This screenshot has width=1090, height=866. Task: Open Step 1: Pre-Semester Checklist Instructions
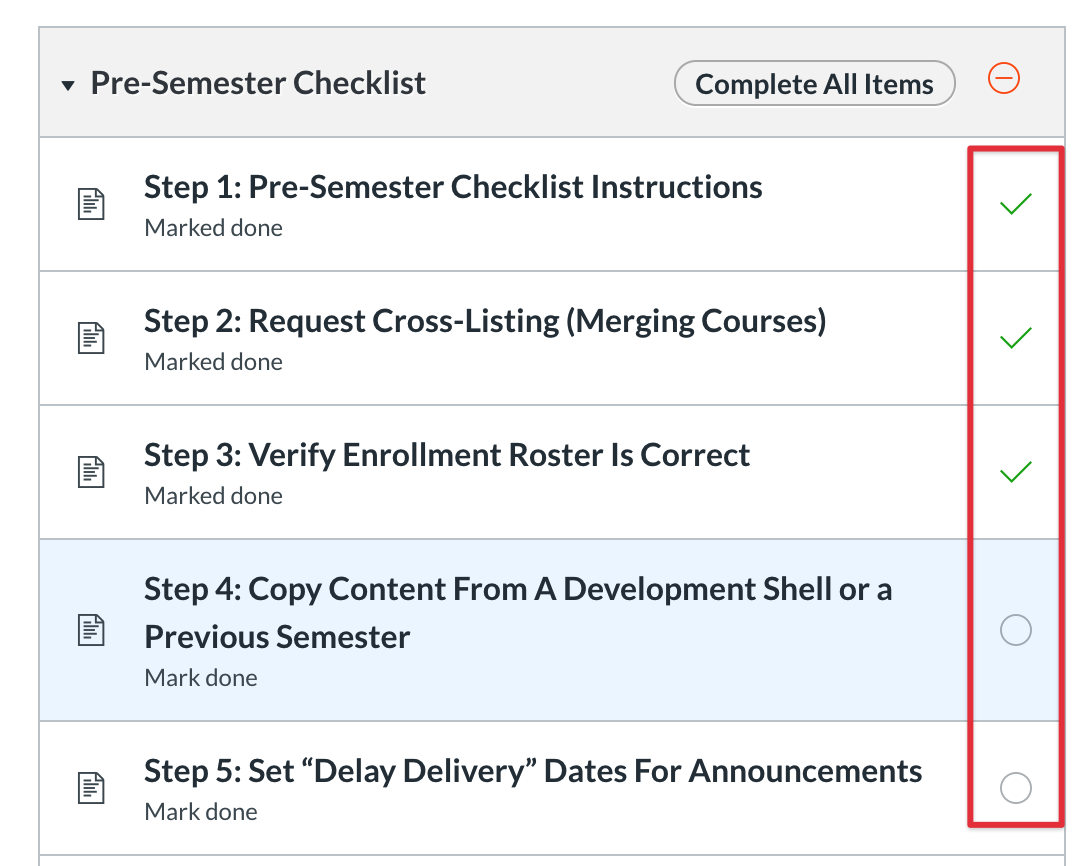click(x=453, y=187)
